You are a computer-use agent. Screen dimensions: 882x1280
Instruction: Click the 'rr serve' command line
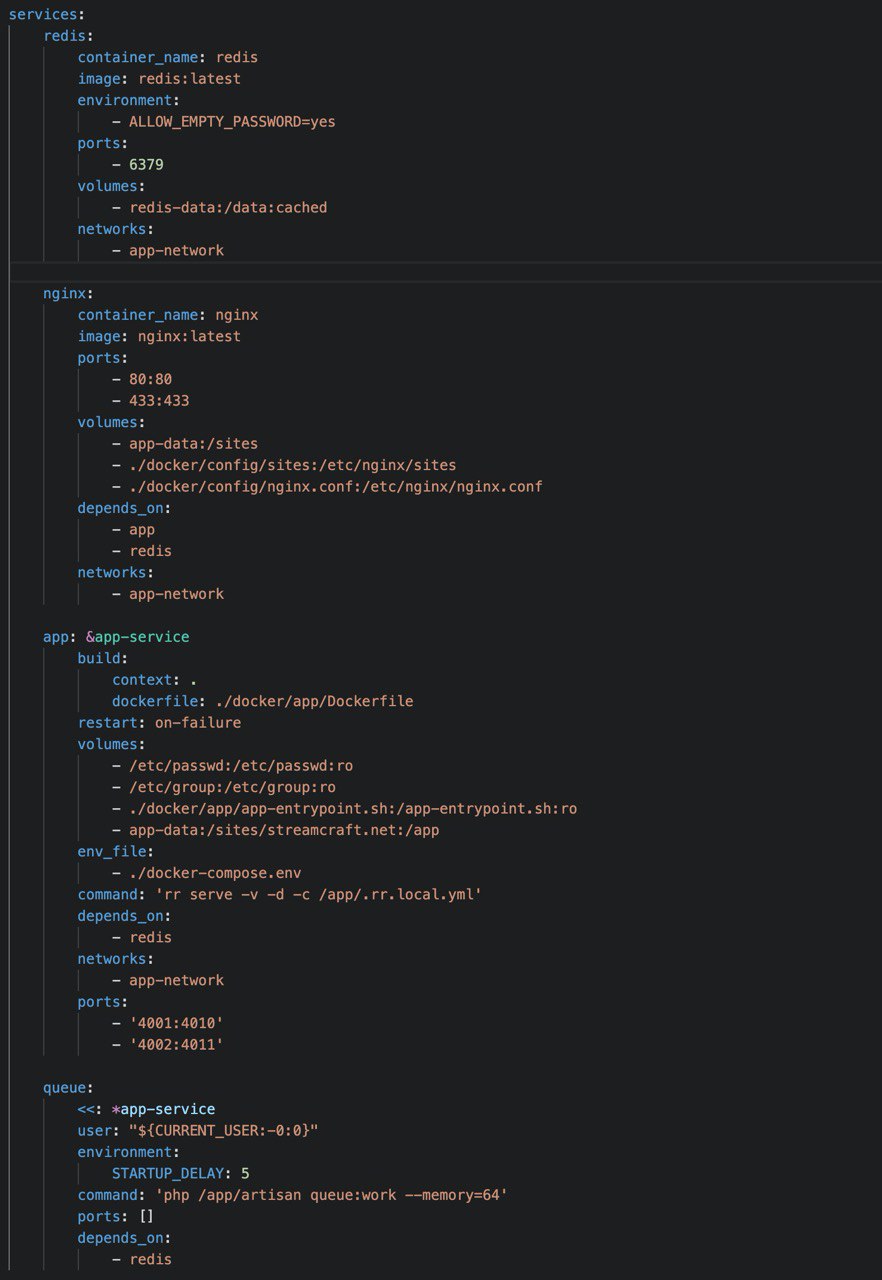280,894
